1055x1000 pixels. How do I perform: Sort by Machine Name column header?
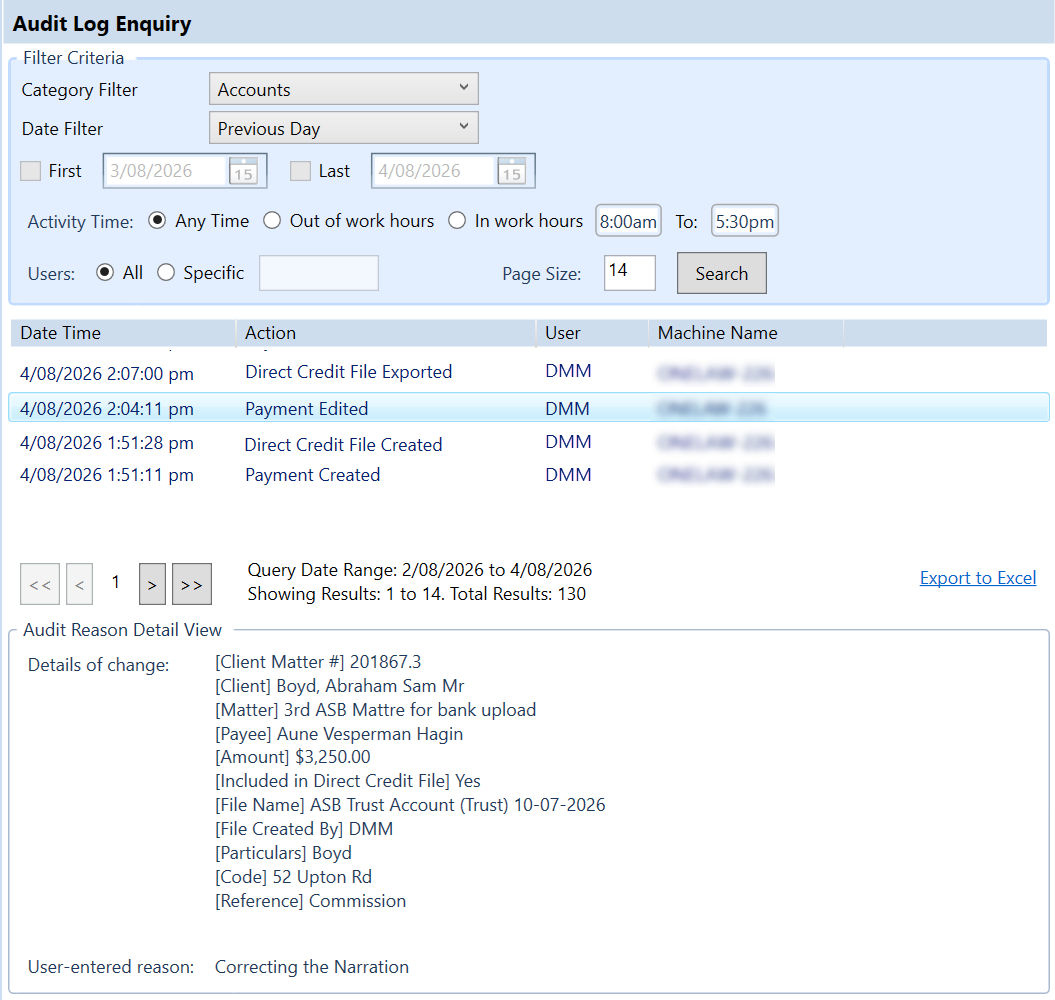[745, 333]
